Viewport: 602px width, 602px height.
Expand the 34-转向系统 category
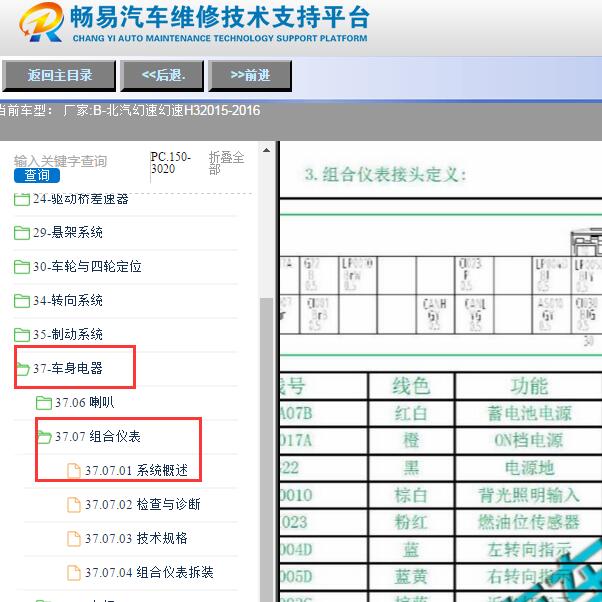(x=68, y=300)
